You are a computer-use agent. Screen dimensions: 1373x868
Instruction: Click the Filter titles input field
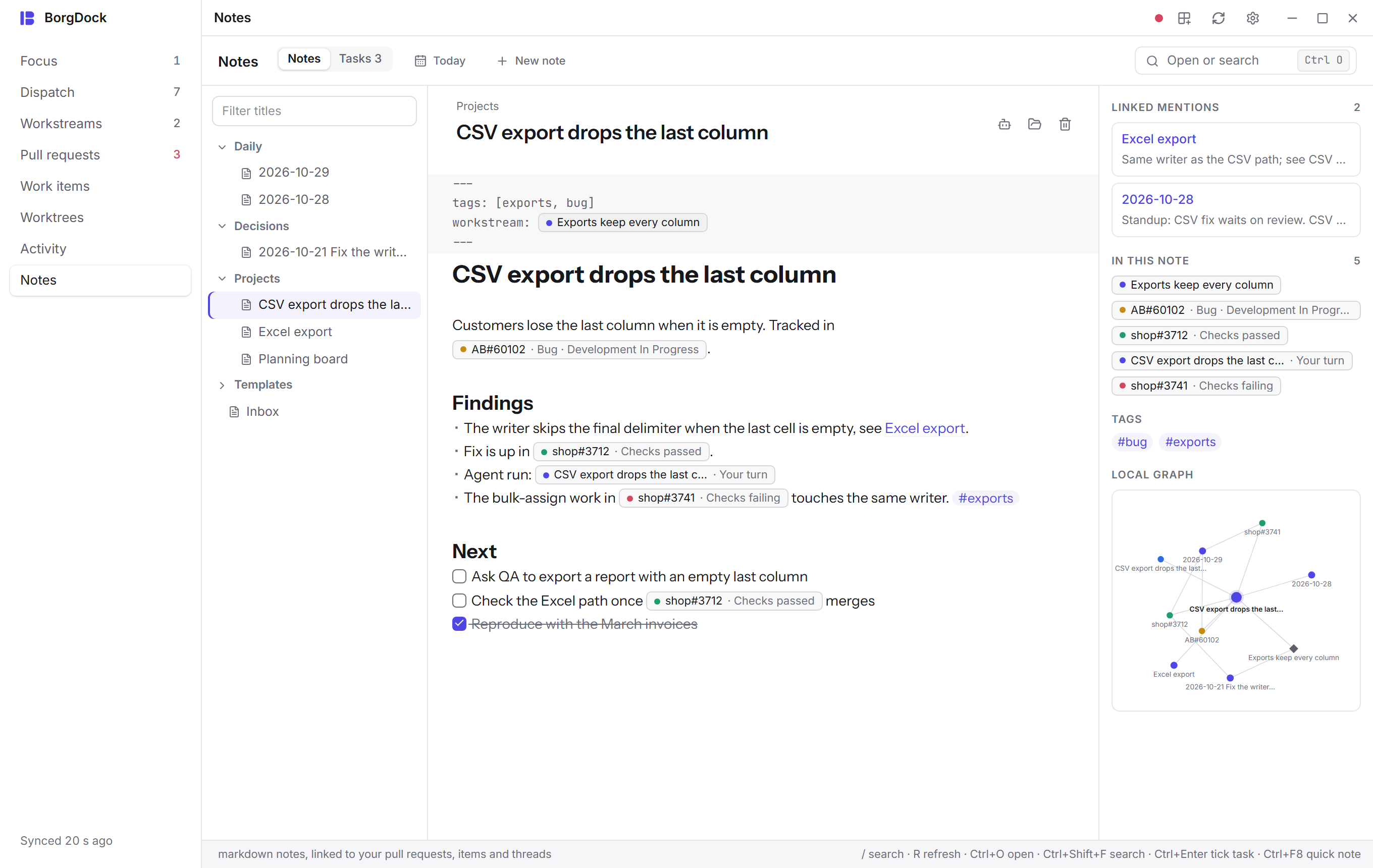pyautogui.click(x=314, y=111)
